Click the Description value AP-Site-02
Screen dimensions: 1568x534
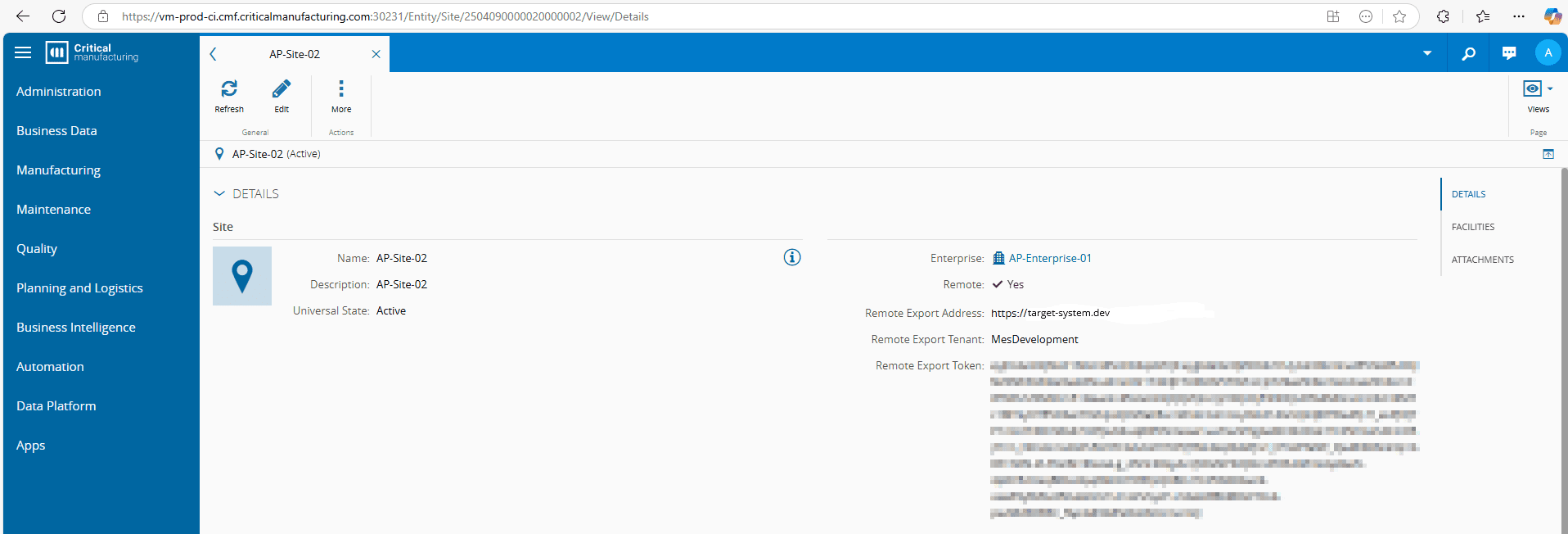click(402, 284)
